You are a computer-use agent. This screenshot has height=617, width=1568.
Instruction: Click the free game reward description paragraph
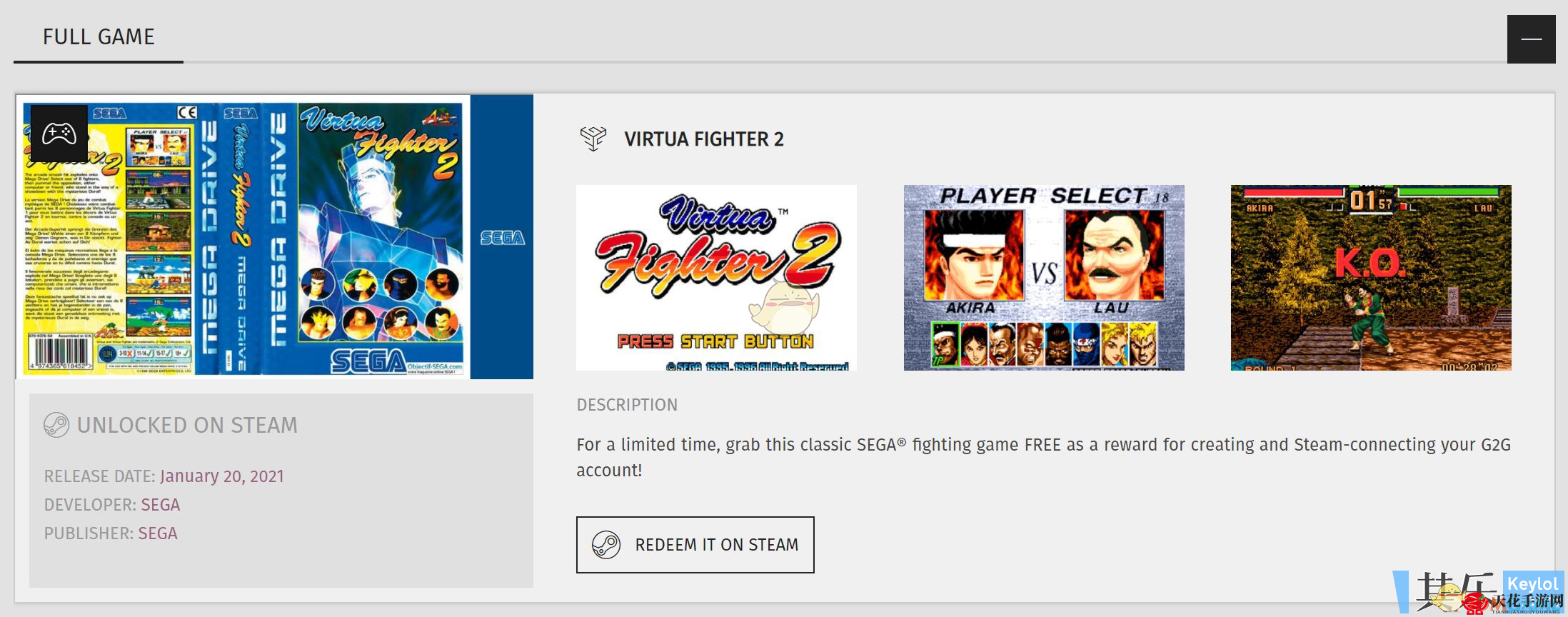tap(1043, 457)
